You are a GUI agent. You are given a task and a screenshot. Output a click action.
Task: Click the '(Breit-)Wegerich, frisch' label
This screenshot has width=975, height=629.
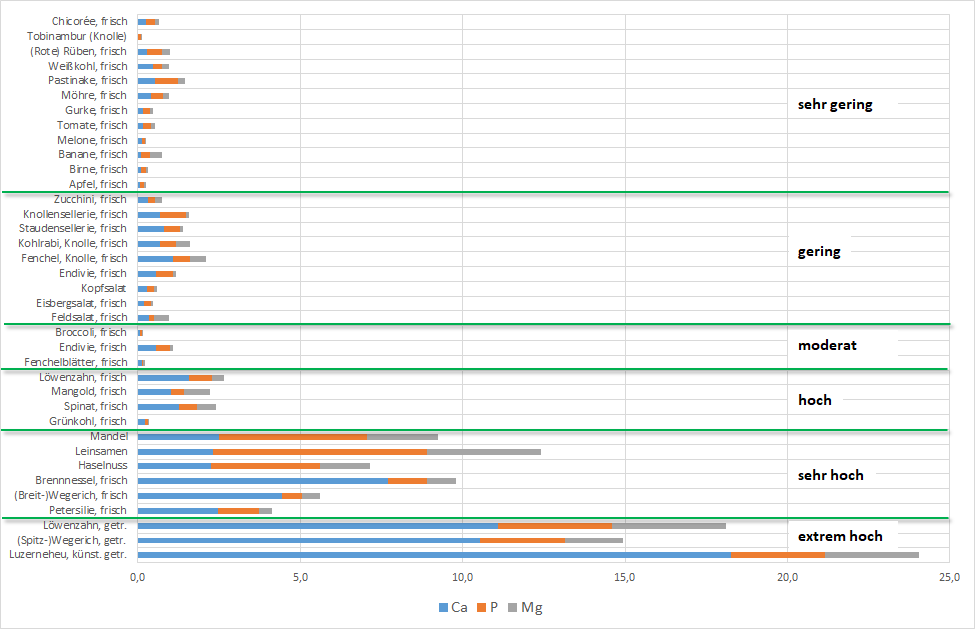(71, 495)
